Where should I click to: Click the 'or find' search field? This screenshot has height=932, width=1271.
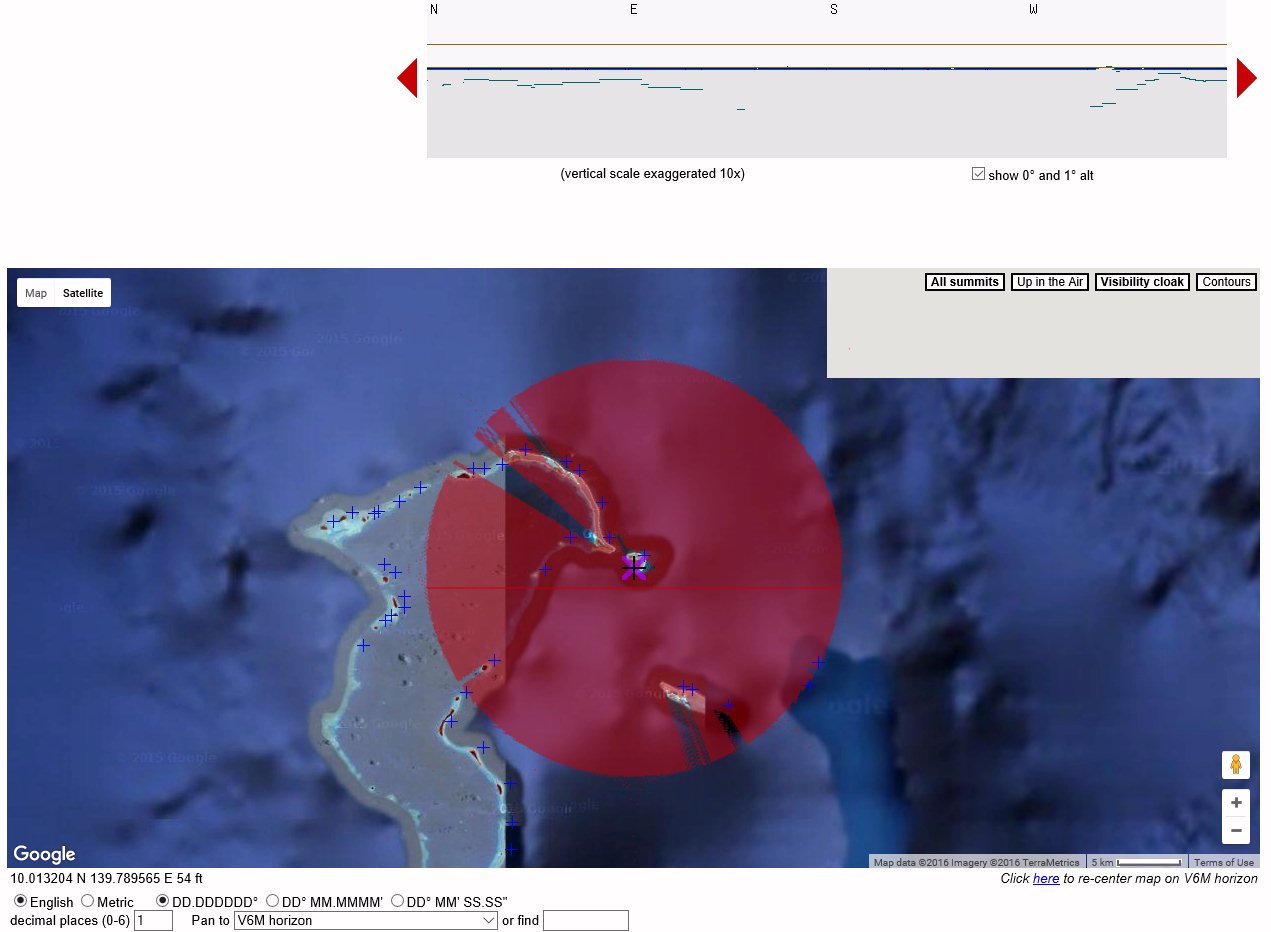[585, 920]
